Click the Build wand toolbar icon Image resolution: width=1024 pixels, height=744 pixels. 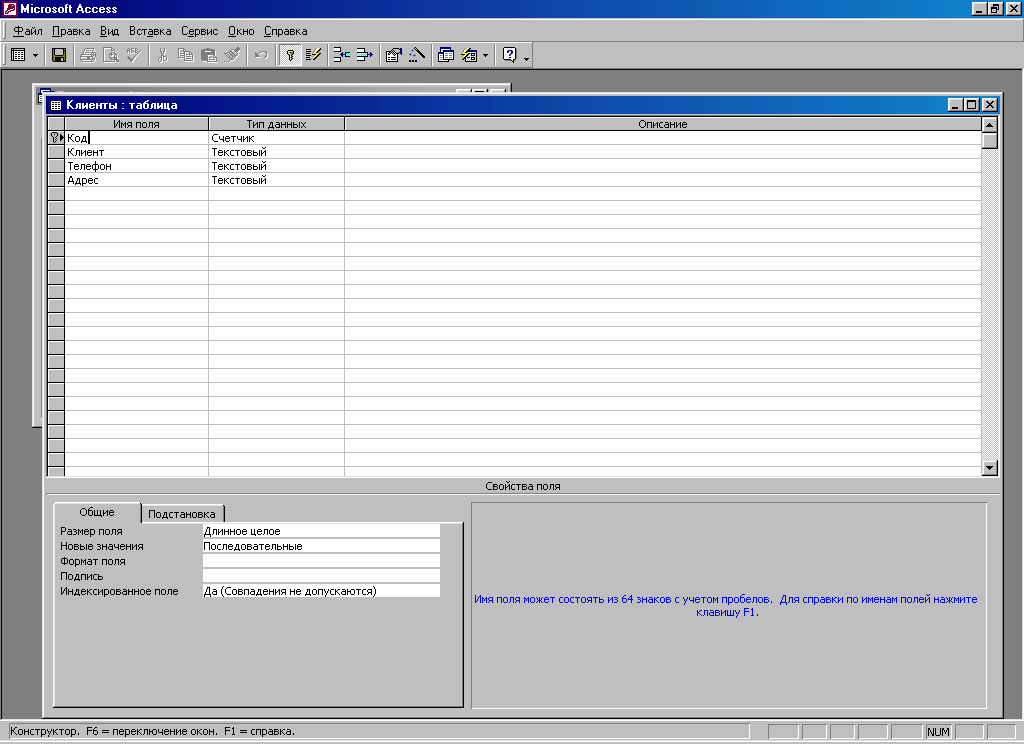click(416, 55)
